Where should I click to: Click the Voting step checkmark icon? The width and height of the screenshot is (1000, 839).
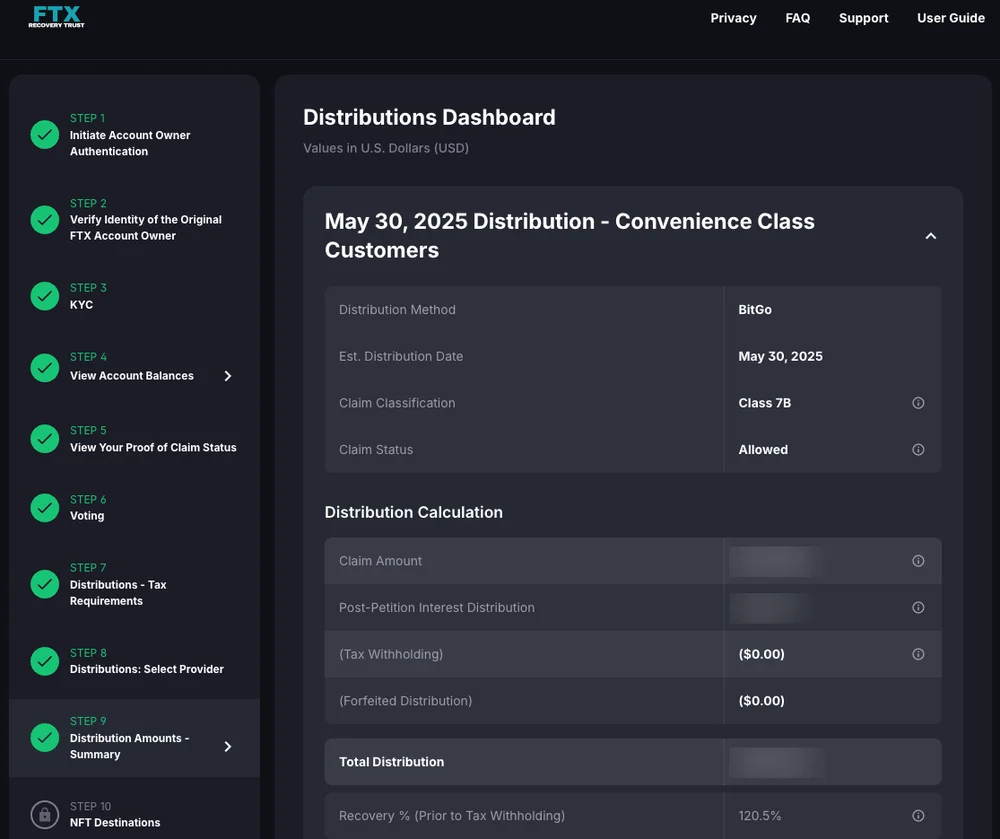click(x=45, y=507)
